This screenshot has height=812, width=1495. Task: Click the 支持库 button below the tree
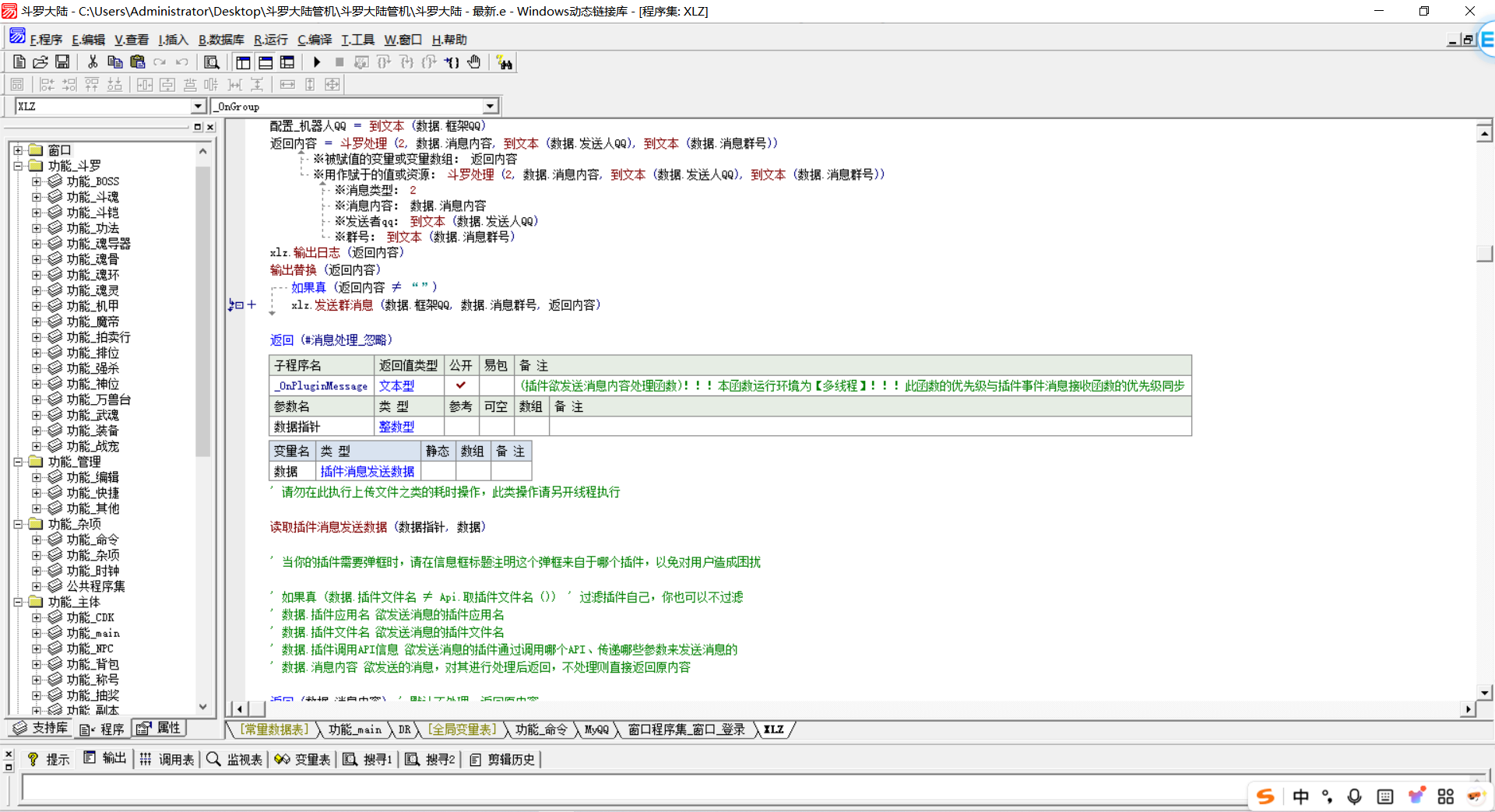tap(41, 728)
